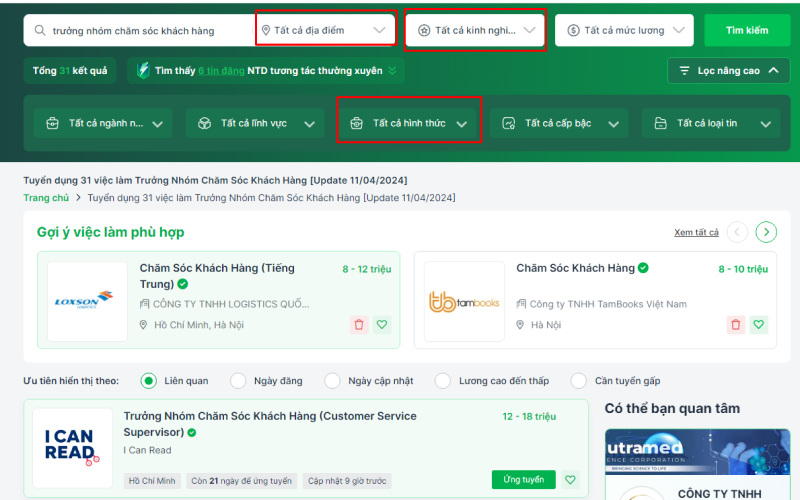Open the Xem tất cả link
This screenshot has height=500, width=800.
click(696, 232)
